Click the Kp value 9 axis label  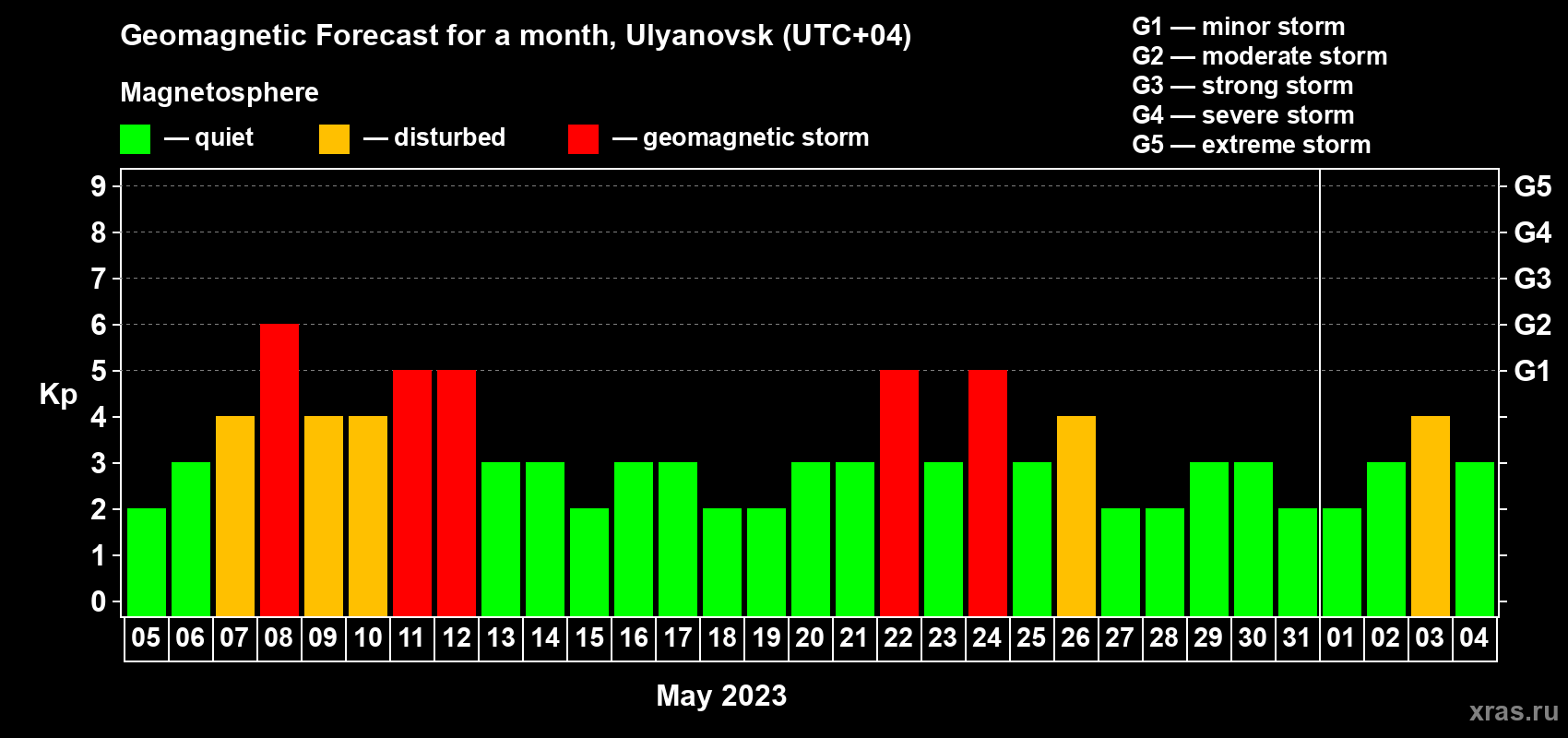tap(99, 186)
